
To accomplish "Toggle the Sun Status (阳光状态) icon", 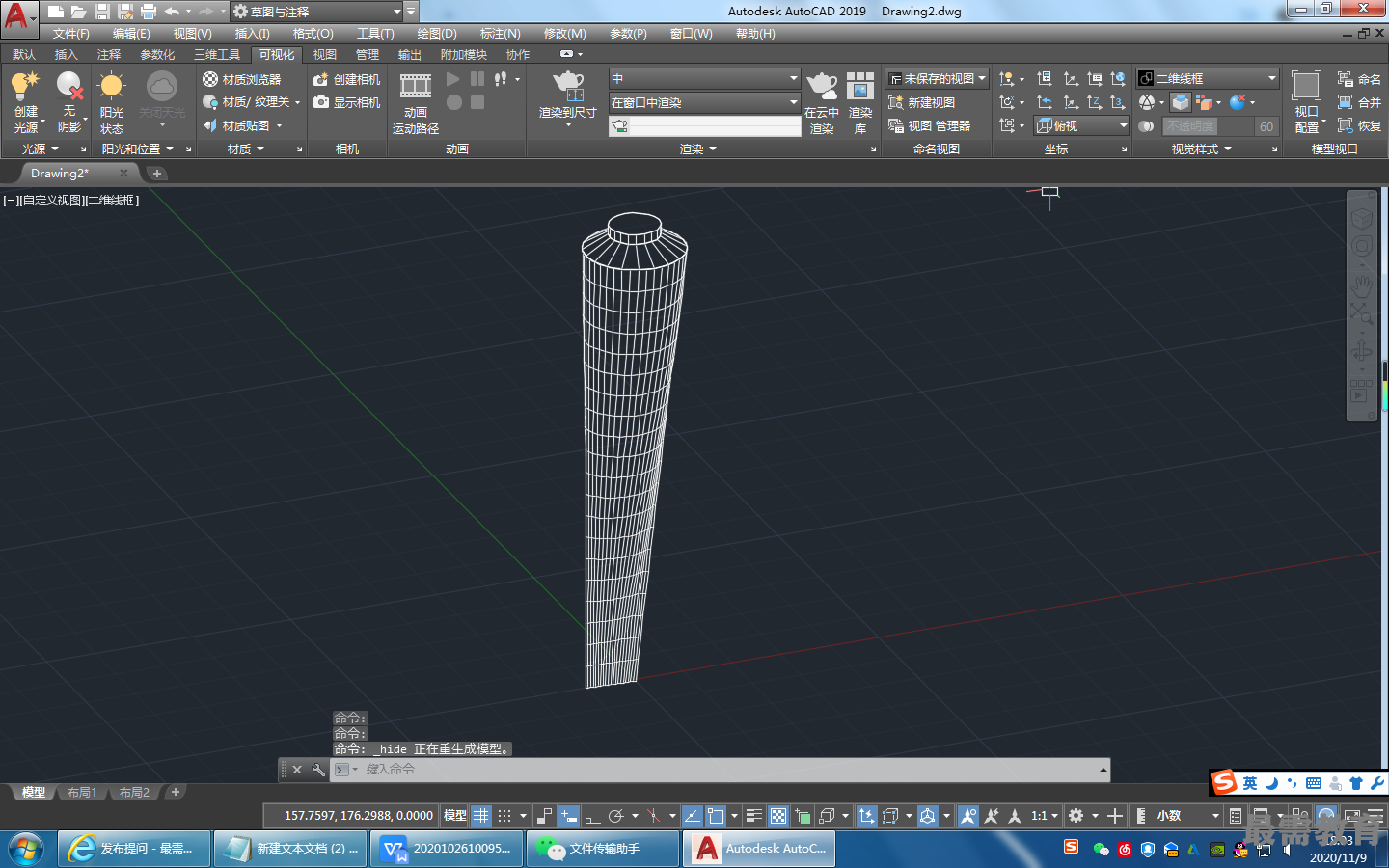I will pyautogui.click(x=112, y=87).
